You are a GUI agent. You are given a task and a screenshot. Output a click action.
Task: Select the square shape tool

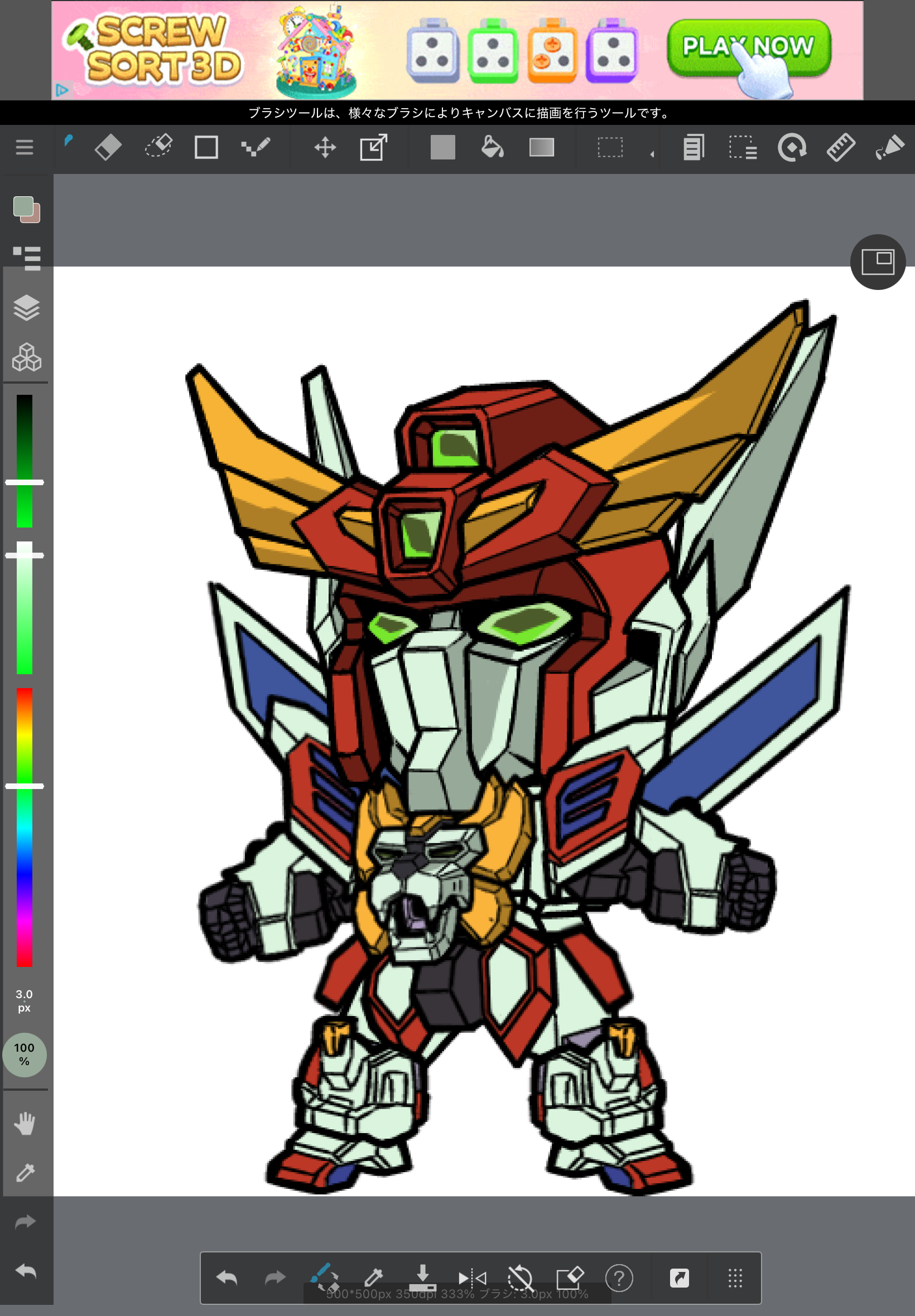click(x=206, y=147)
